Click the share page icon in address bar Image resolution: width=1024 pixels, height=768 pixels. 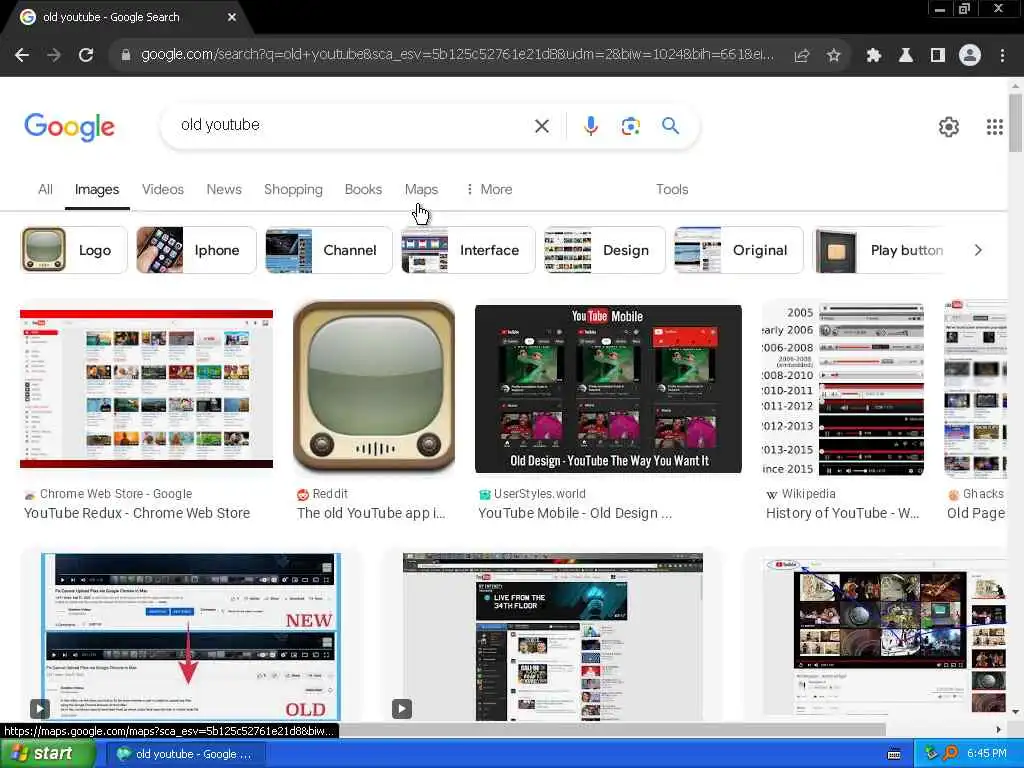(801, 56)
